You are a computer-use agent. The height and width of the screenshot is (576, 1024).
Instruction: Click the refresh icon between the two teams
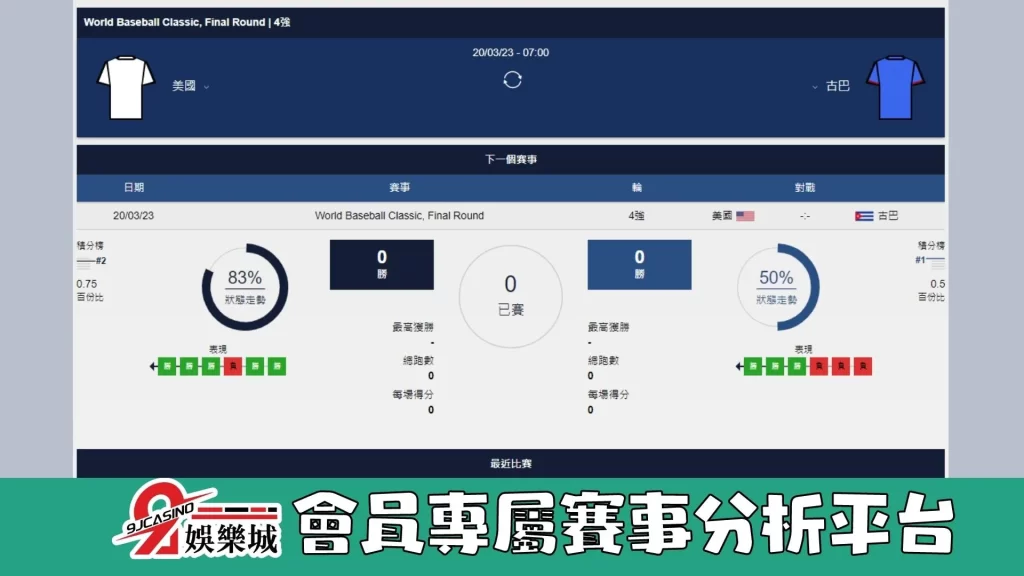(x=512, y=80)
